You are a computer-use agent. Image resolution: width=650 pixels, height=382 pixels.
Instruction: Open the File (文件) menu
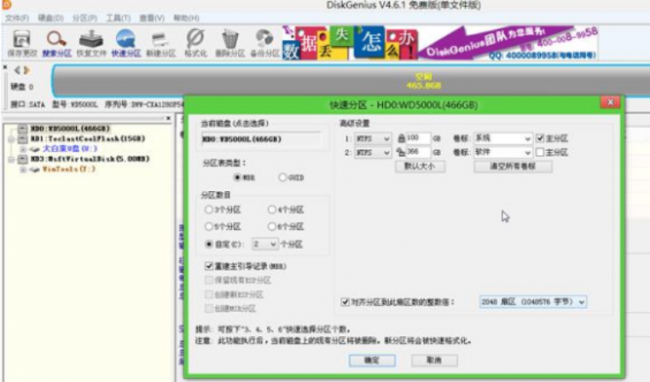pos(17,18)
